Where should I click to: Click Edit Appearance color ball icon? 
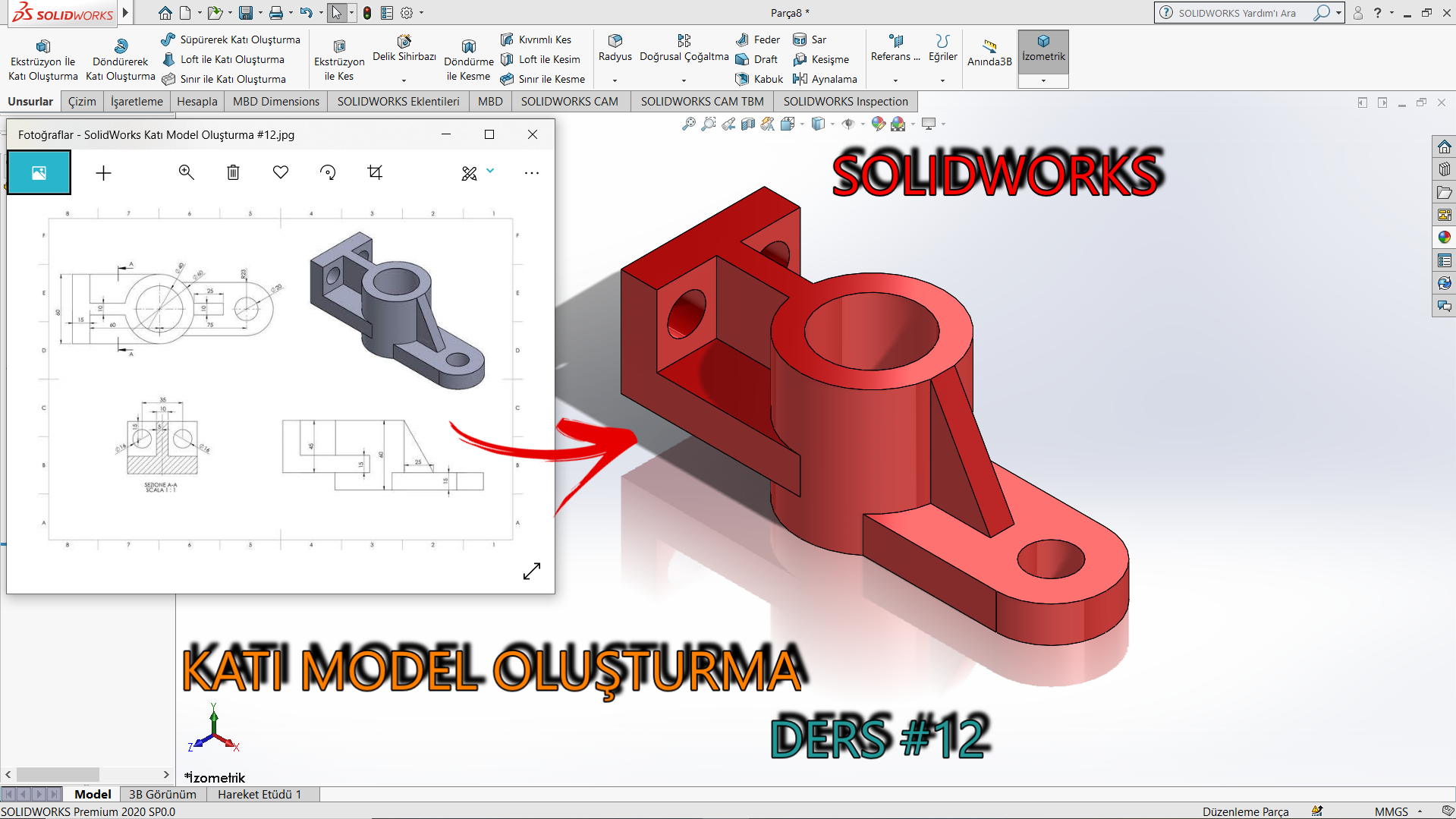pyautogui.click(x=878, y=124)
